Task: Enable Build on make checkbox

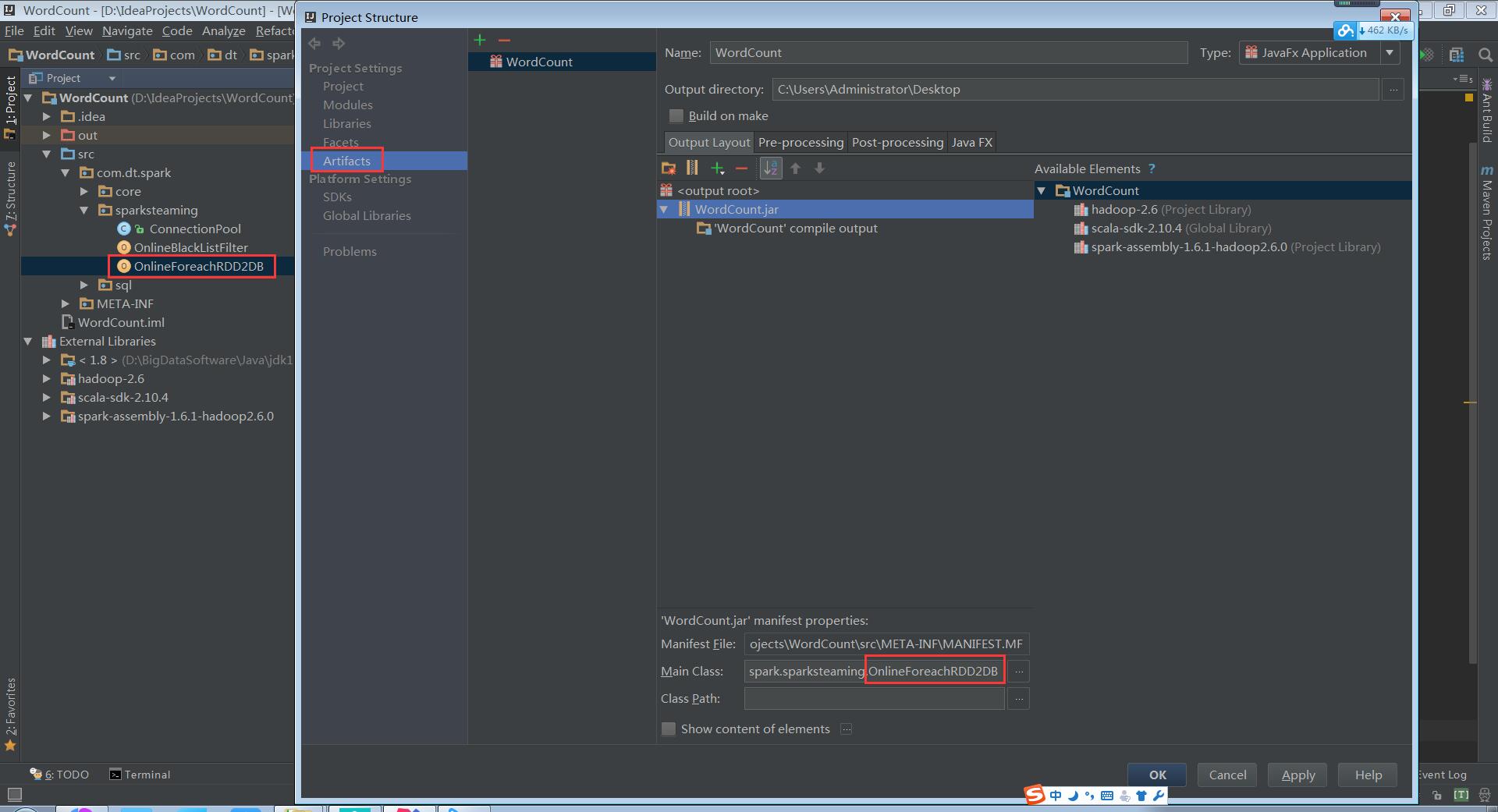Action: 676,116
